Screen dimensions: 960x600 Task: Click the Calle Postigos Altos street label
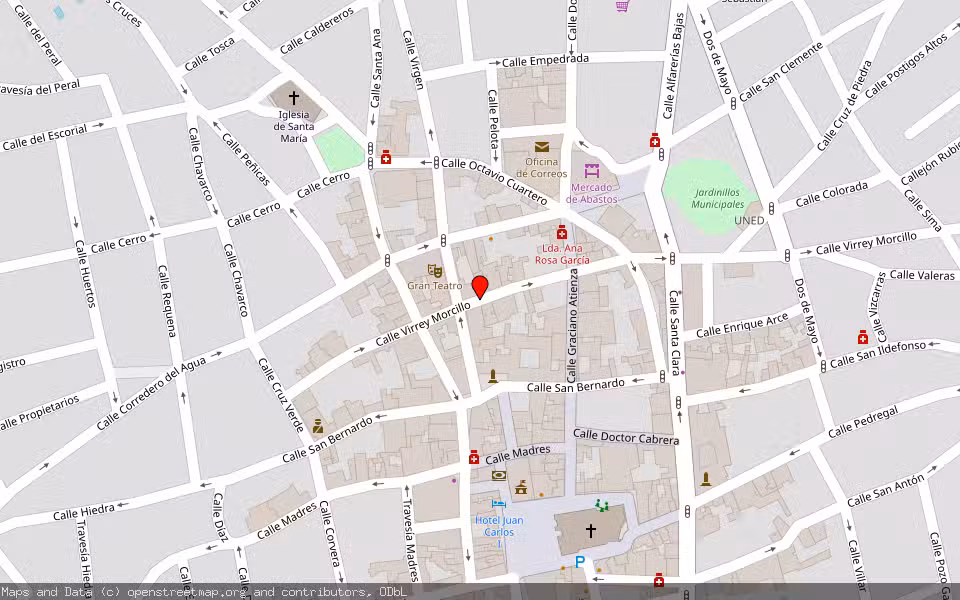pos(906,66)
